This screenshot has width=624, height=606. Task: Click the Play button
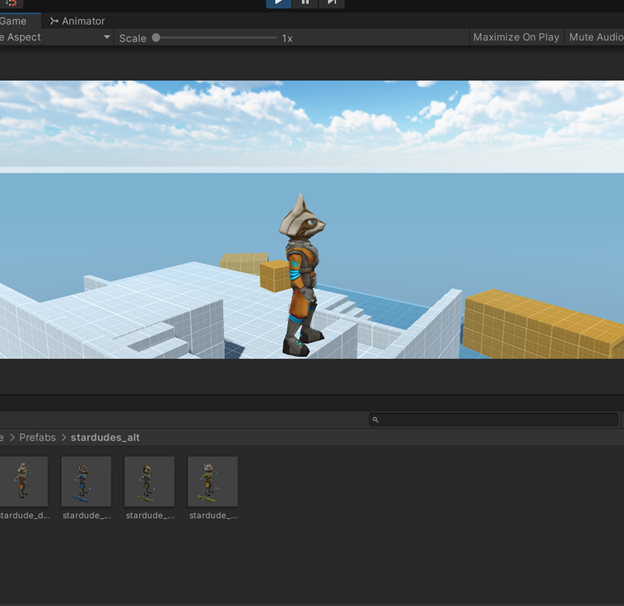coord(279,3)
